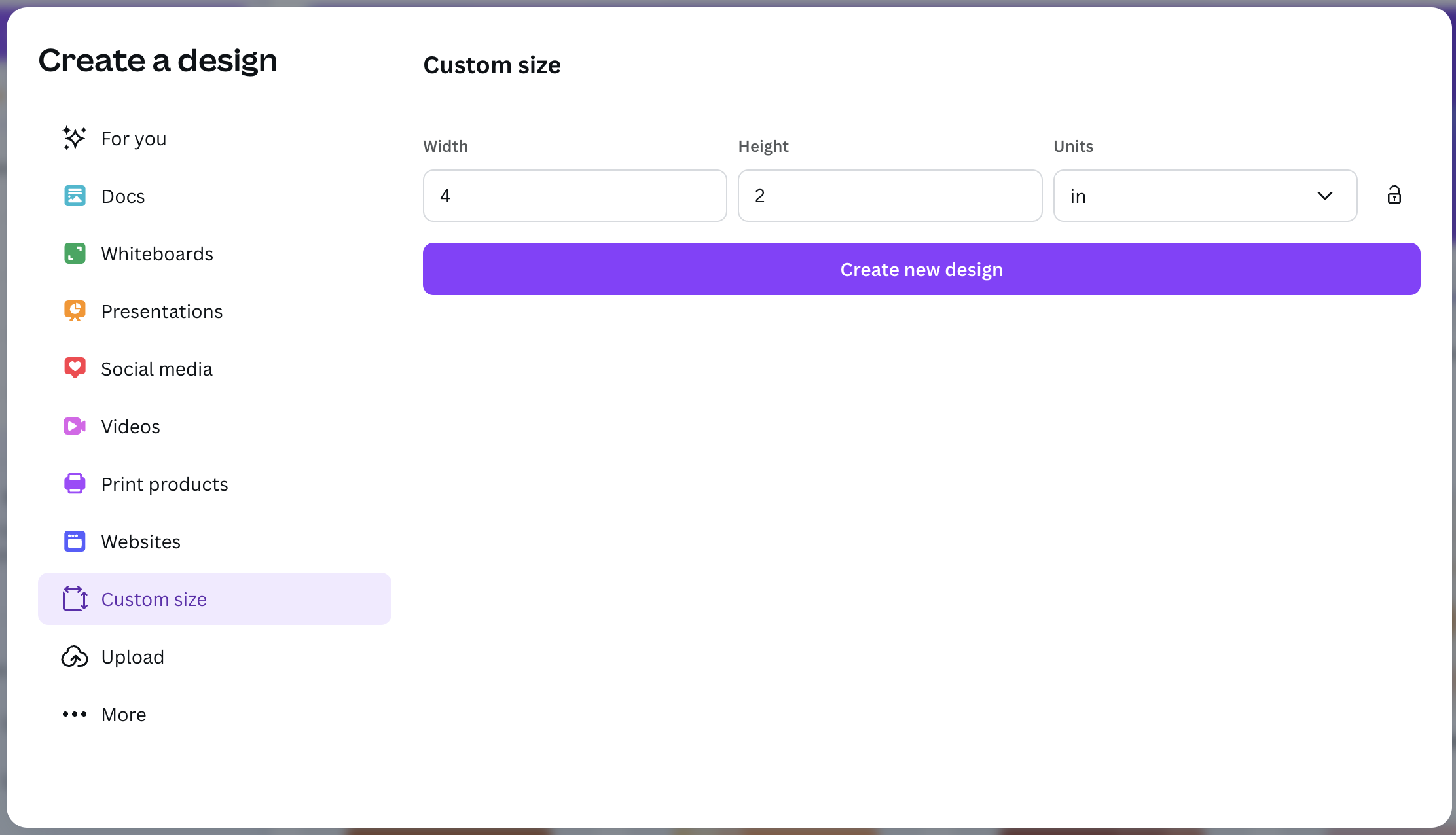The image size is (1456, 835).
Task: Select Custom size menu item
Action: tap(215, 599)
